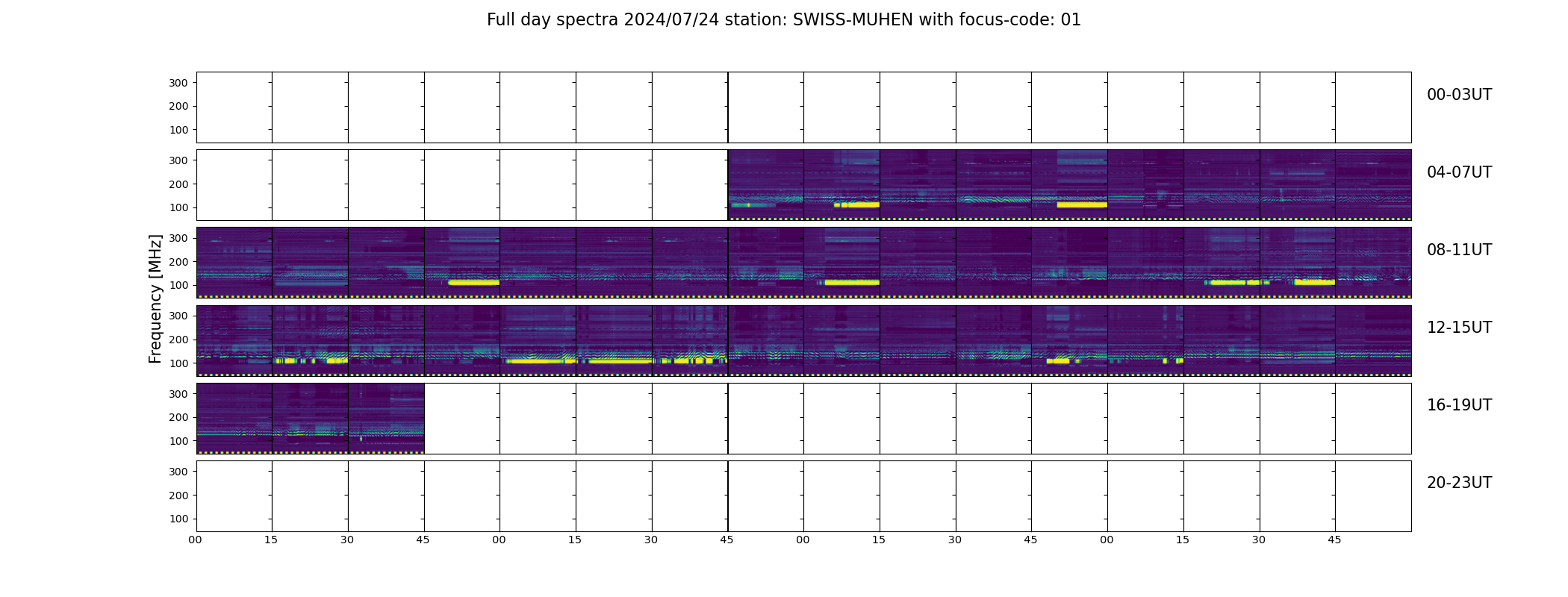The image size is (1568, 597).
Task: Select the '12-15UT' row label
Action: [1459, 328]
